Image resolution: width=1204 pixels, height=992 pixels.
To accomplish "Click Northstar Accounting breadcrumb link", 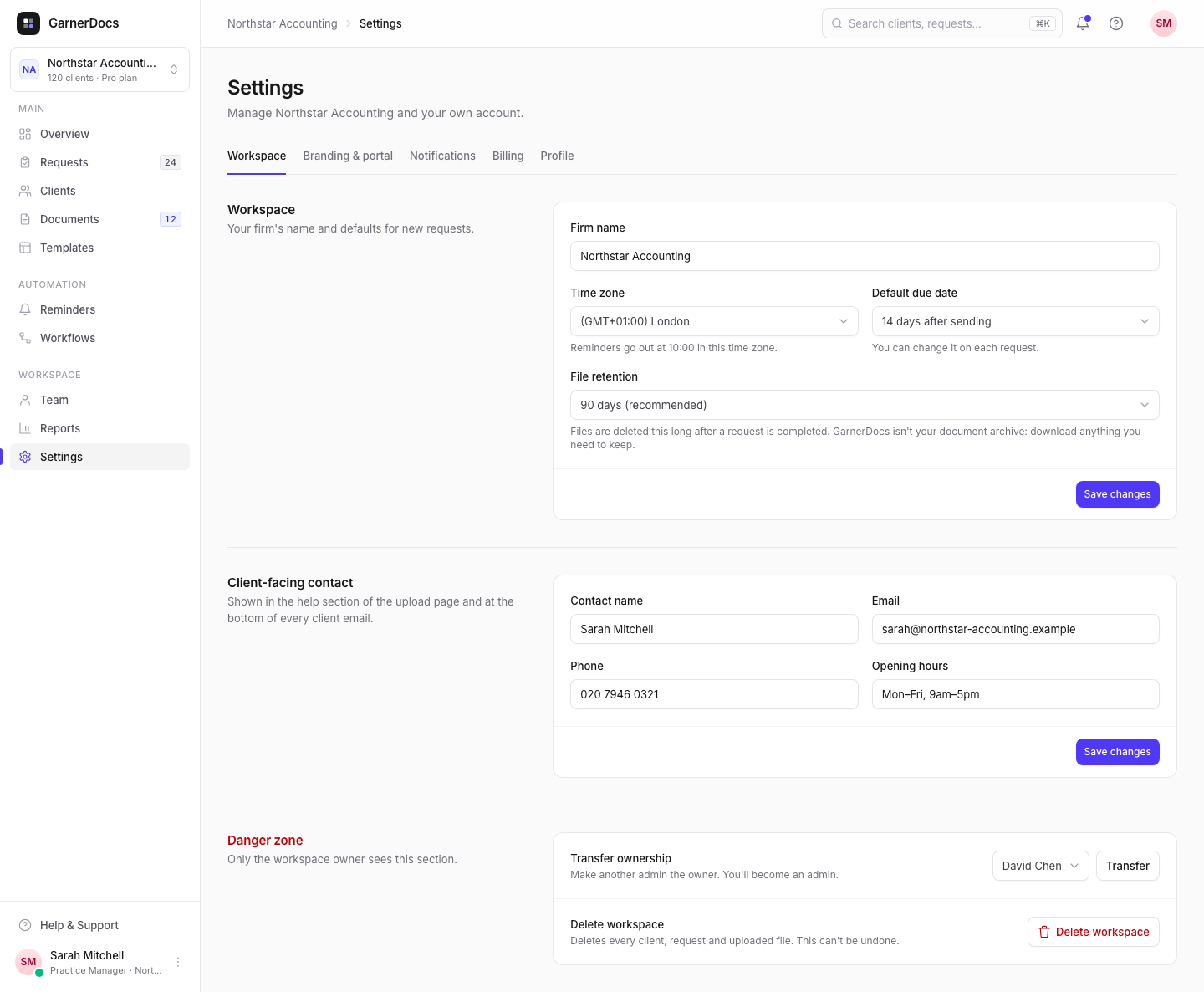I will (283, 23).
